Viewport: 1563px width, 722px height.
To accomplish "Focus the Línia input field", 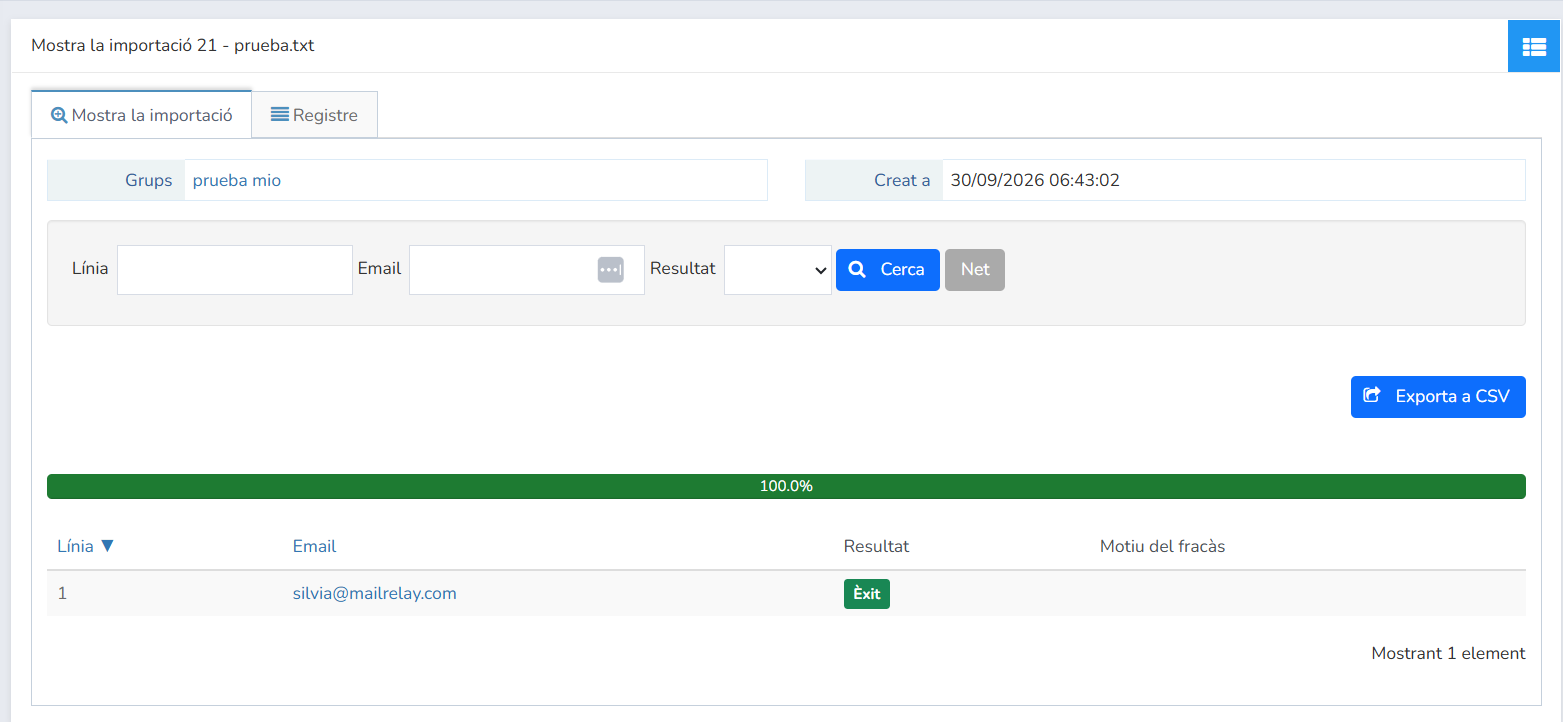I will point(235,270).
